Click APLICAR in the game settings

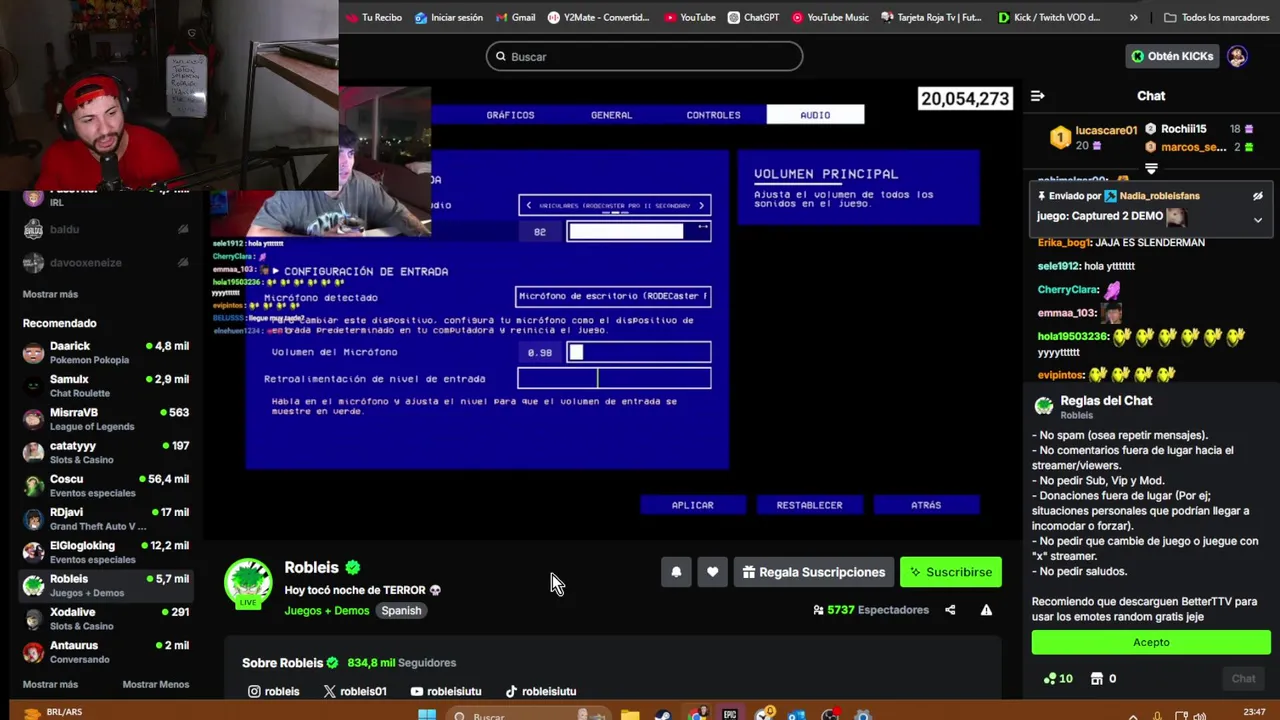692,505
